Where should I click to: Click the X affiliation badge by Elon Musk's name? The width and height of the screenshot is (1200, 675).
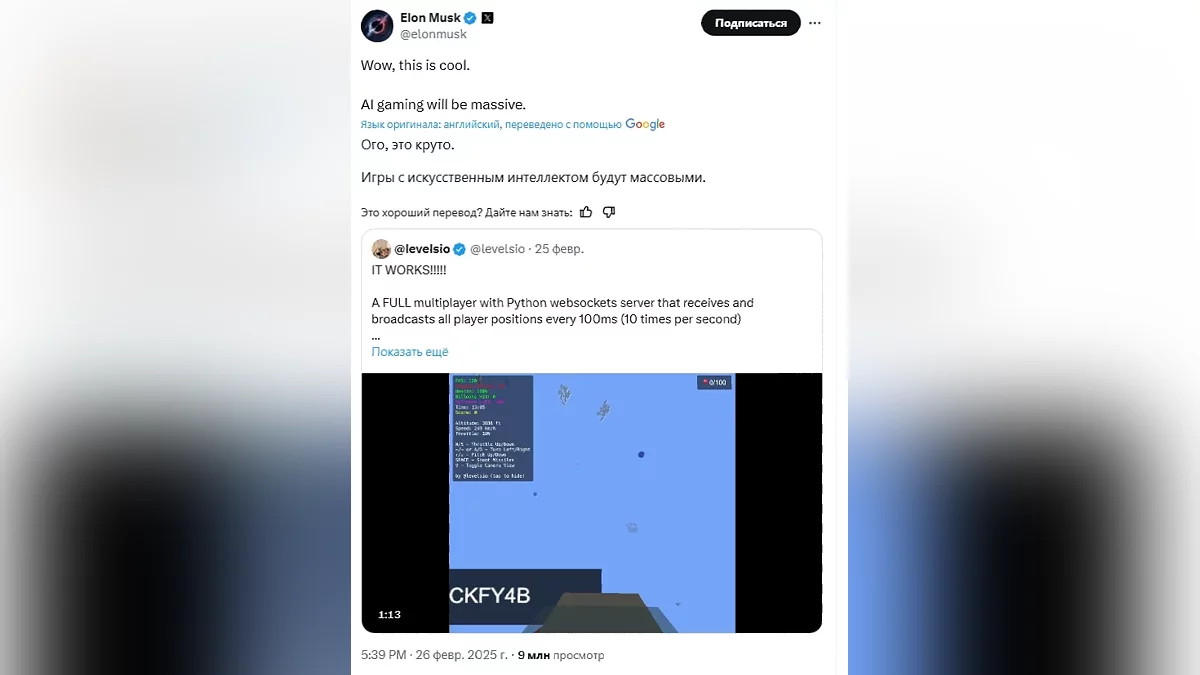pos(487,18)
